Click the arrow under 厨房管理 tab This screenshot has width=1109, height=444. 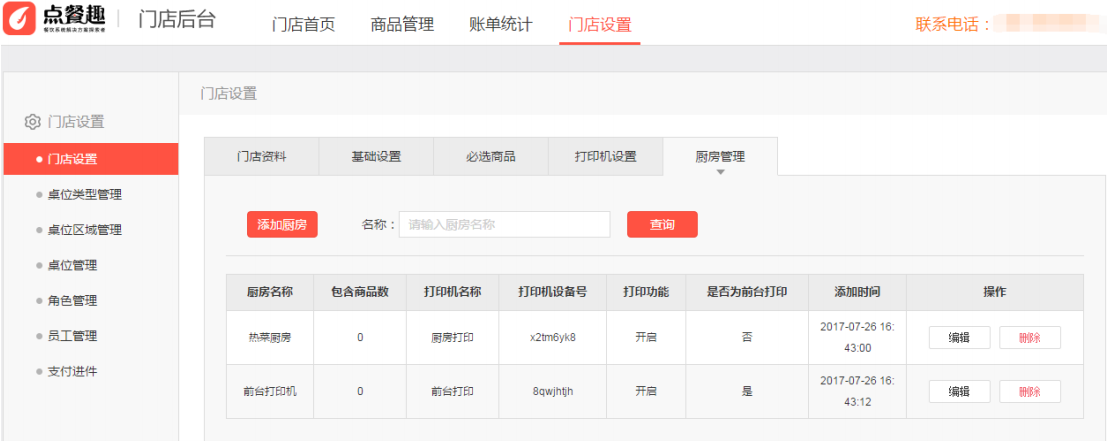721,172
